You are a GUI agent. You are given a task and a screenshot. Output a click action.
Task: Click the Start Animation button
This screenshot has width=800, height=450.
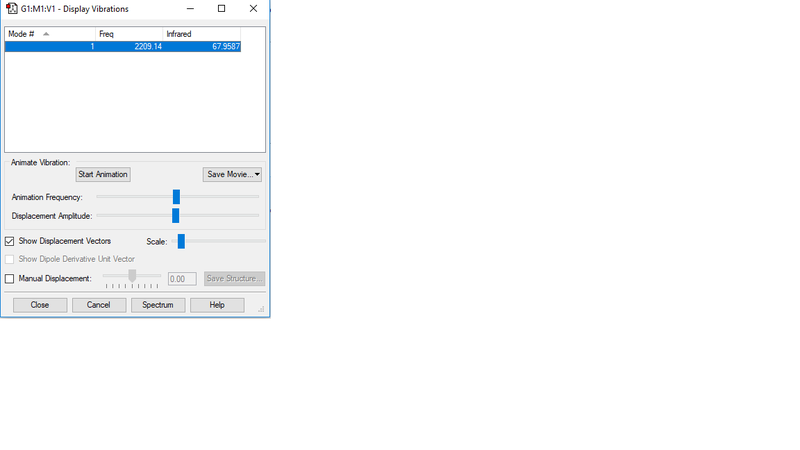[x=103, y=174]
